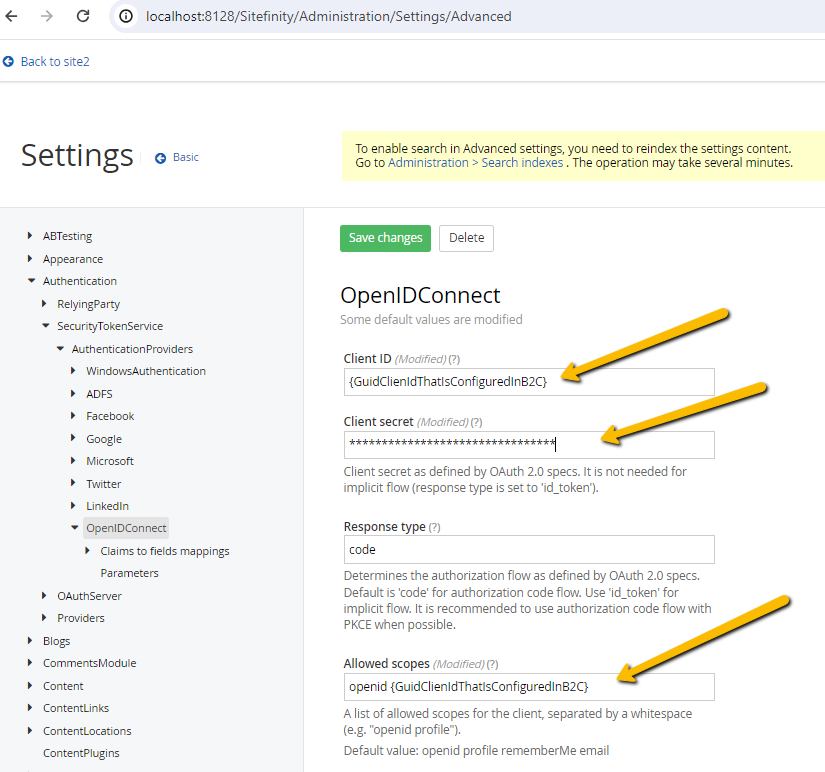825x772 pixels.
Task: Expand the OAuthServer tree node
Action: coord(44,595)
